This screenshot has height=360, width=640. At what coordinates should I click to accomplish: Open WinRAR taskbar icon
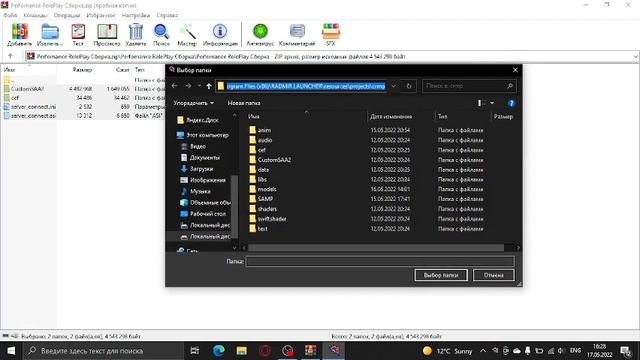pos(311,351)
